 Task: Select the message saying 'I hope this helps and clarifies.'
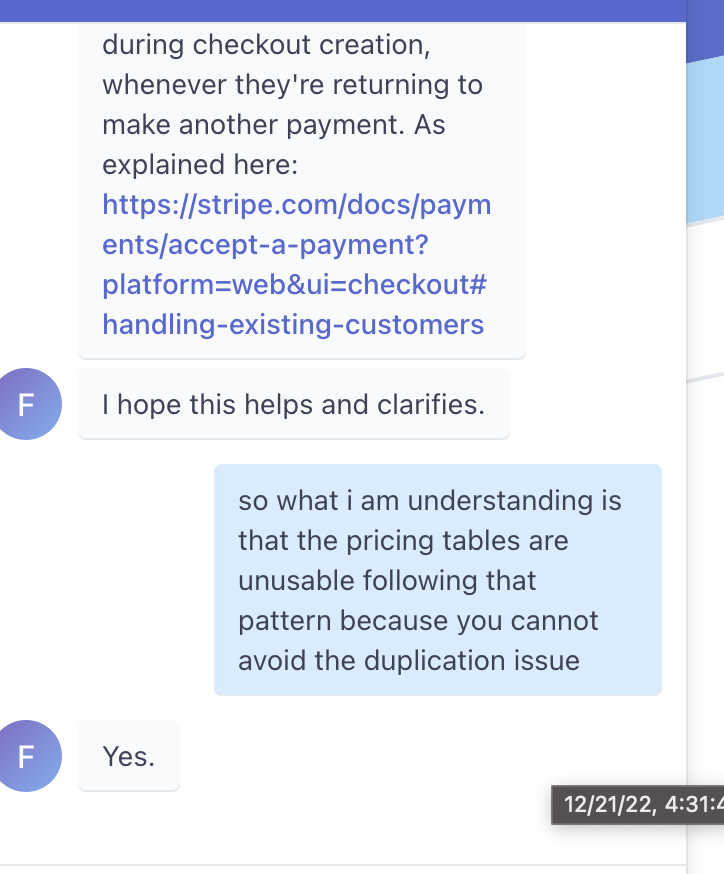[293, 404]
